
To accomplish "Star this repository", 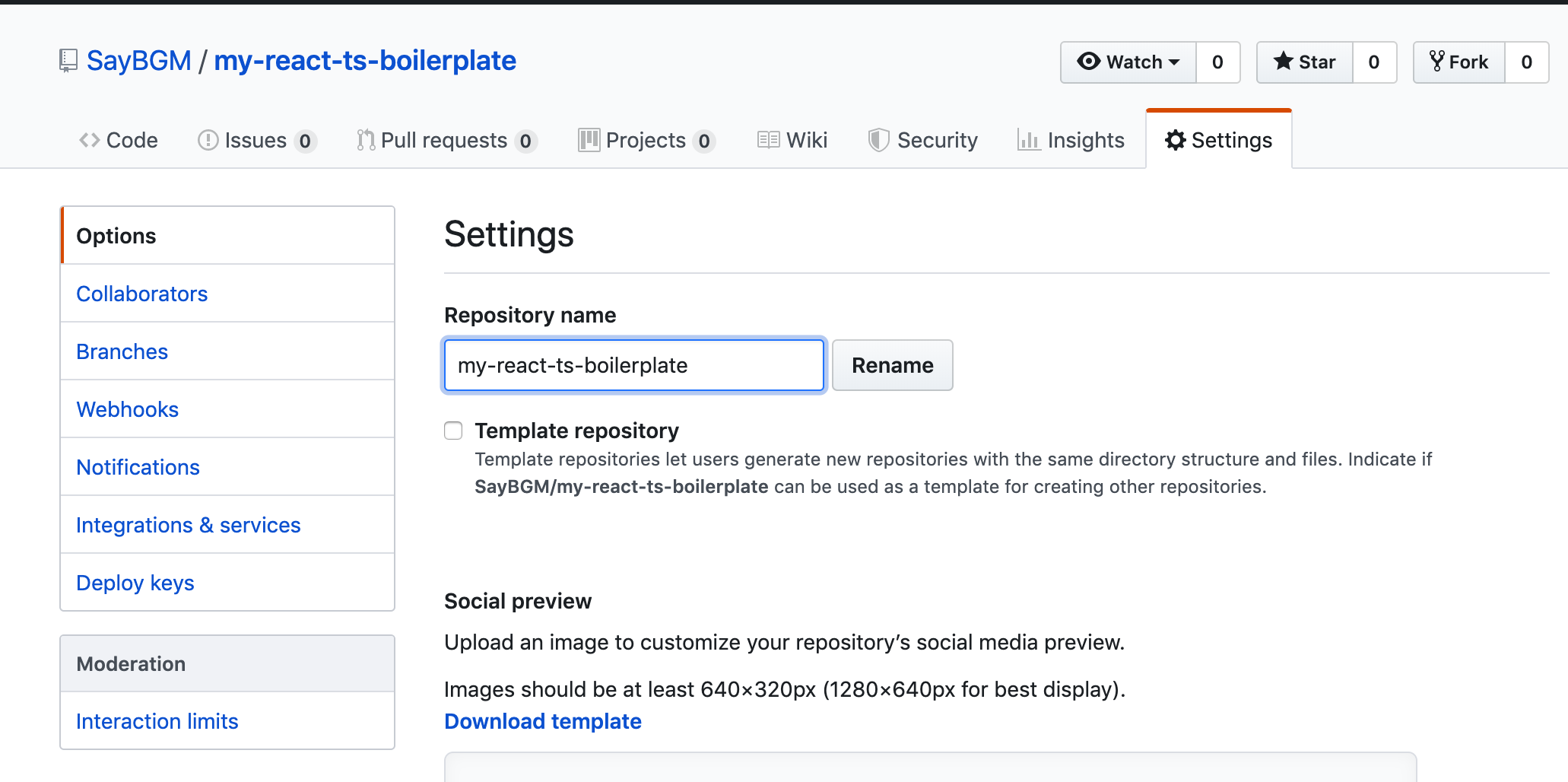I will [1303, 62].
